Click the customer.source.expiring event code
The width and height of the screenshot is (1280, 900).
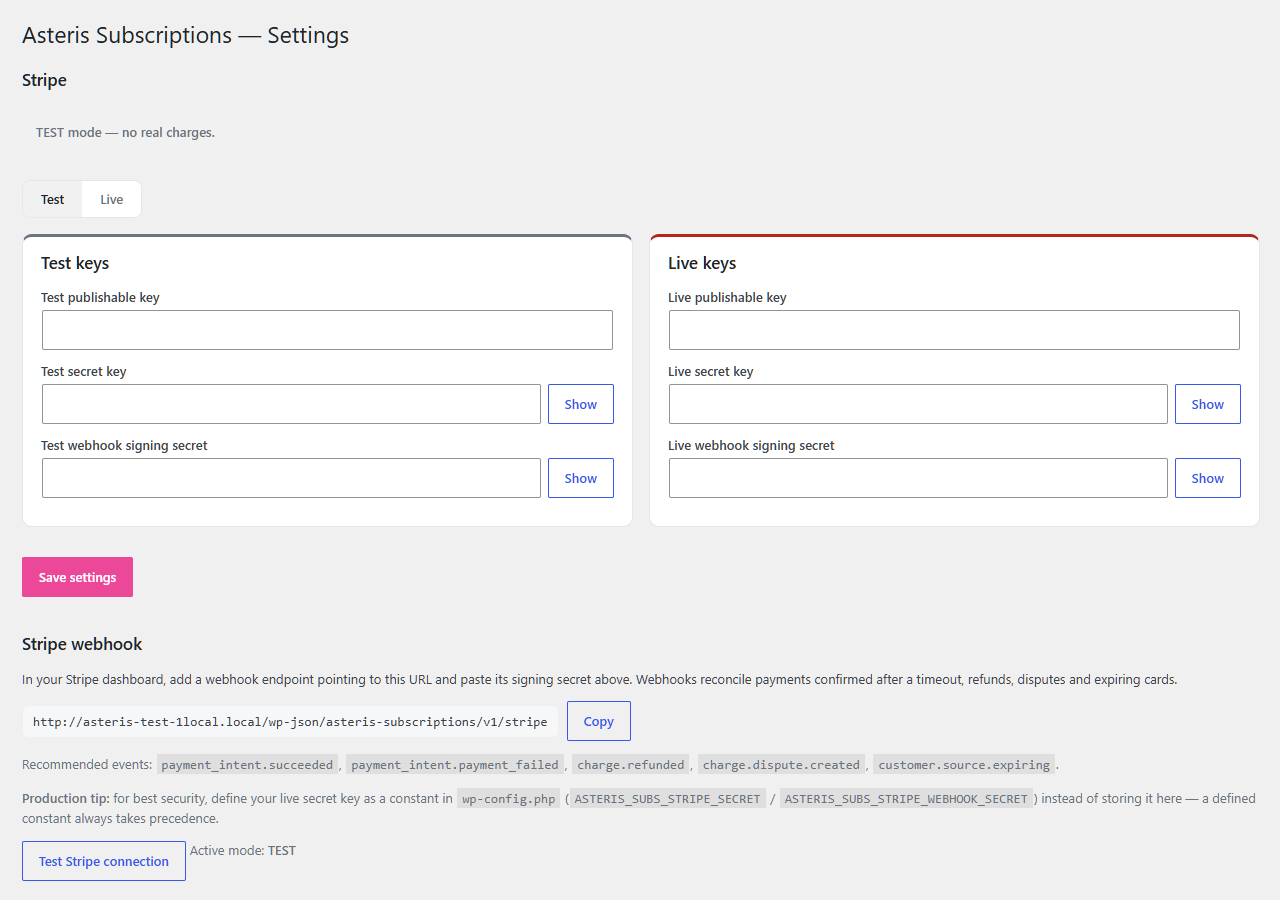[964, 765]
